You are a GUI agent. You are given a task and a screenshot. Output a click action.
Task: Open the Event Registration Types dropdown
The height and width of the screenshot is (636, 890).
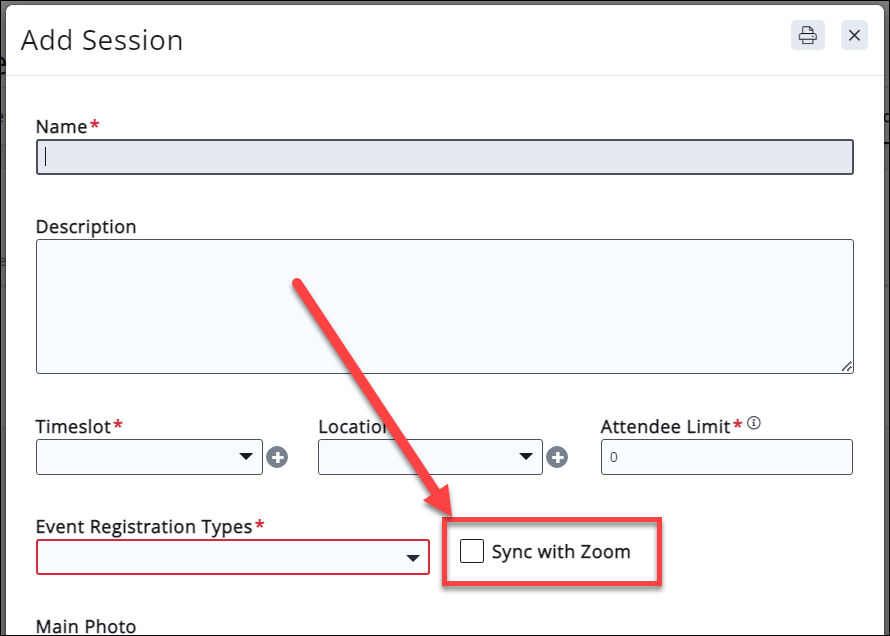click(233, 558)
